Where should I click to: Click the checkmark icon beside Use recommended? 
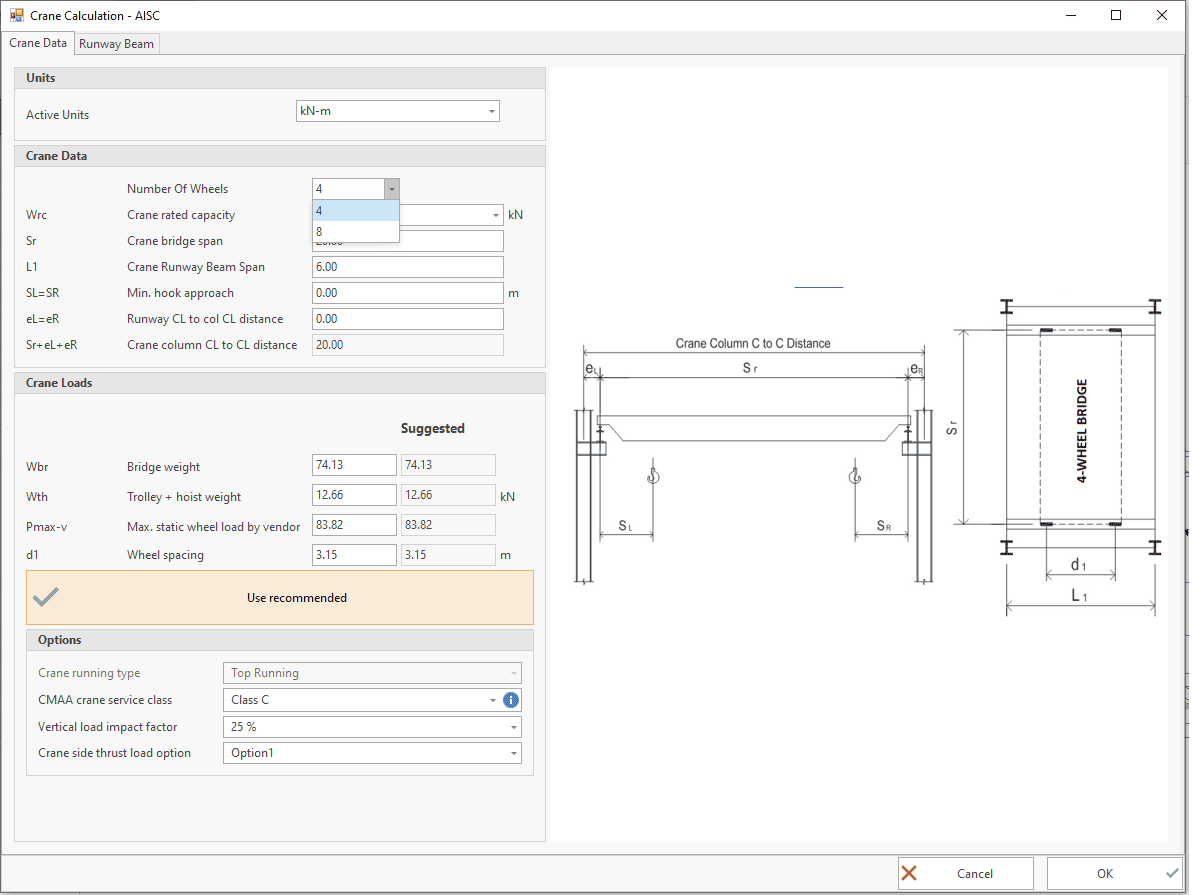click(46, 597)
